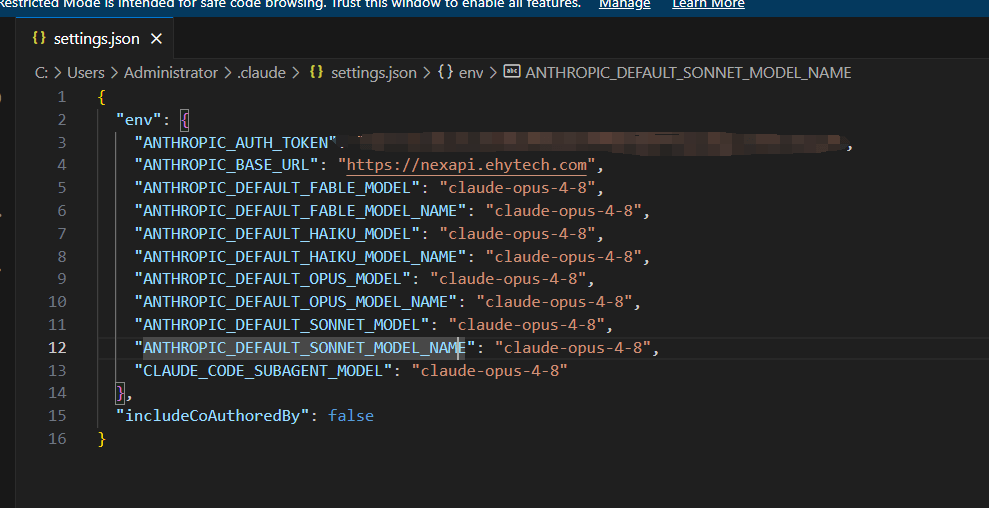The width and height of the screenshot is (989, 508).
Task: Click the claude-opus-4-8 value on line 8
Action: [x=563, y=256]
